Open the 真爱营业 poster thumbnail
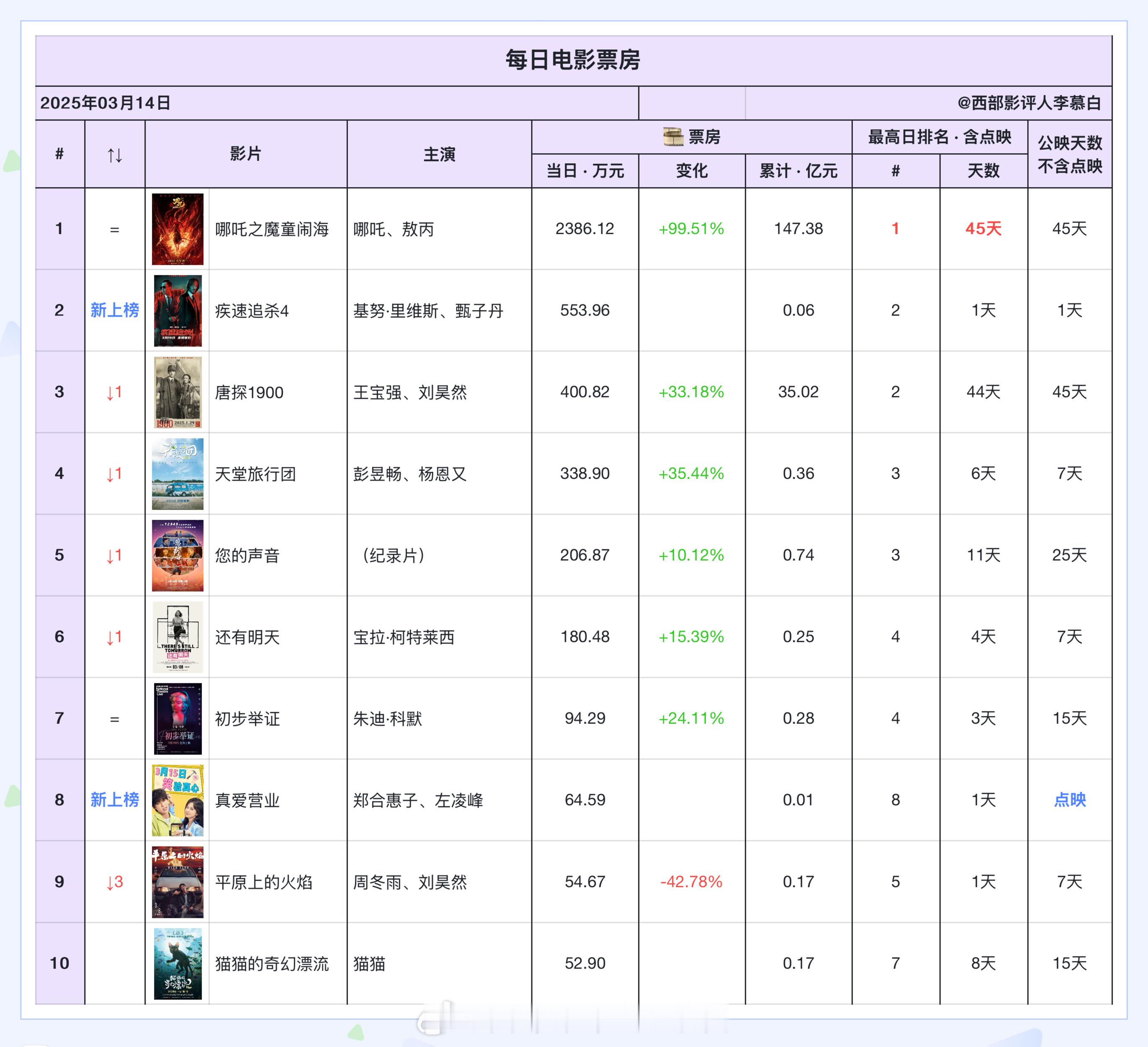Viewport: 1148px width, 1047px height. [178, 800]
